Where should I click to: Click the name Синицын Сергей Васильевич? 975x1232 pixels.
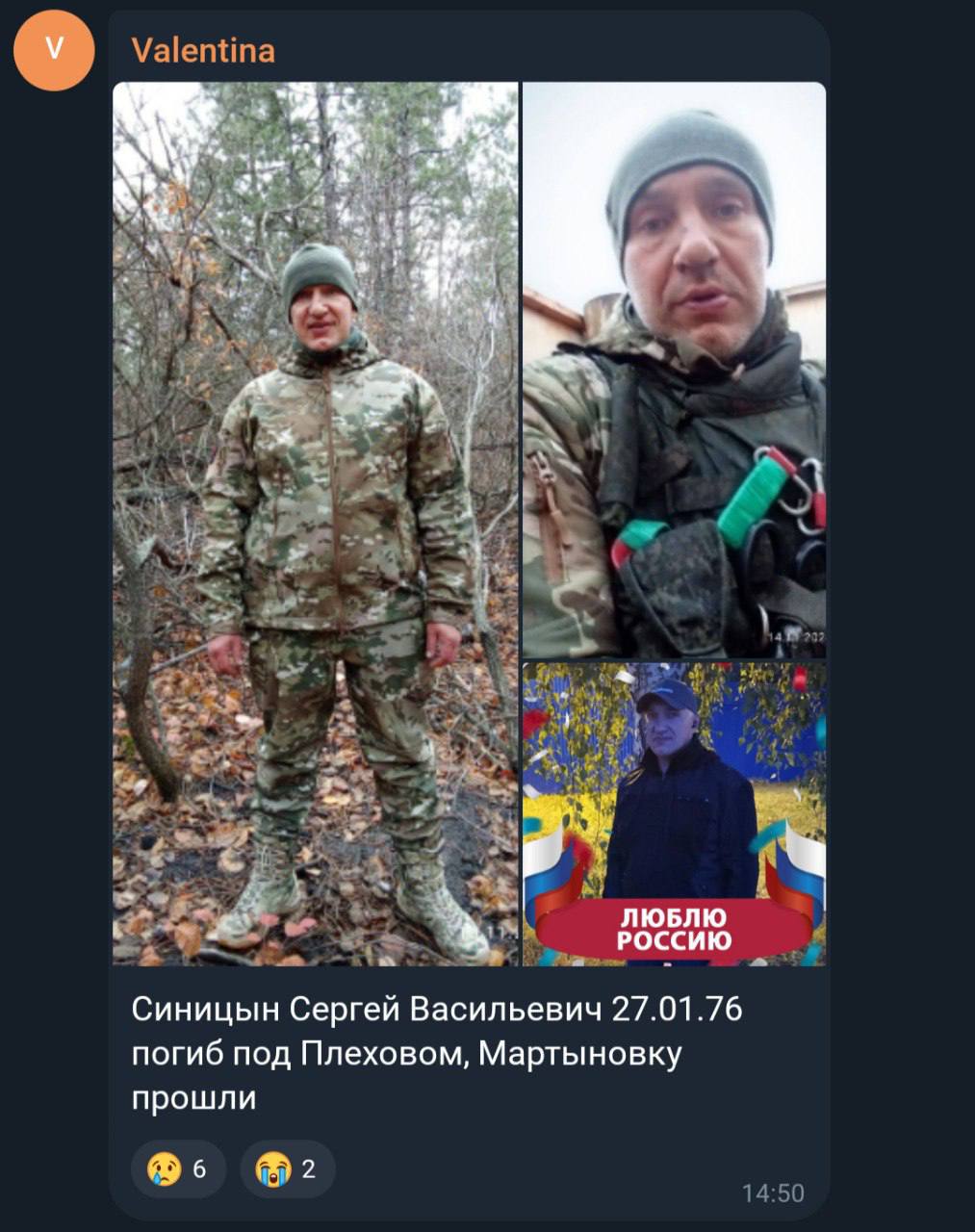click(367, 1011)
